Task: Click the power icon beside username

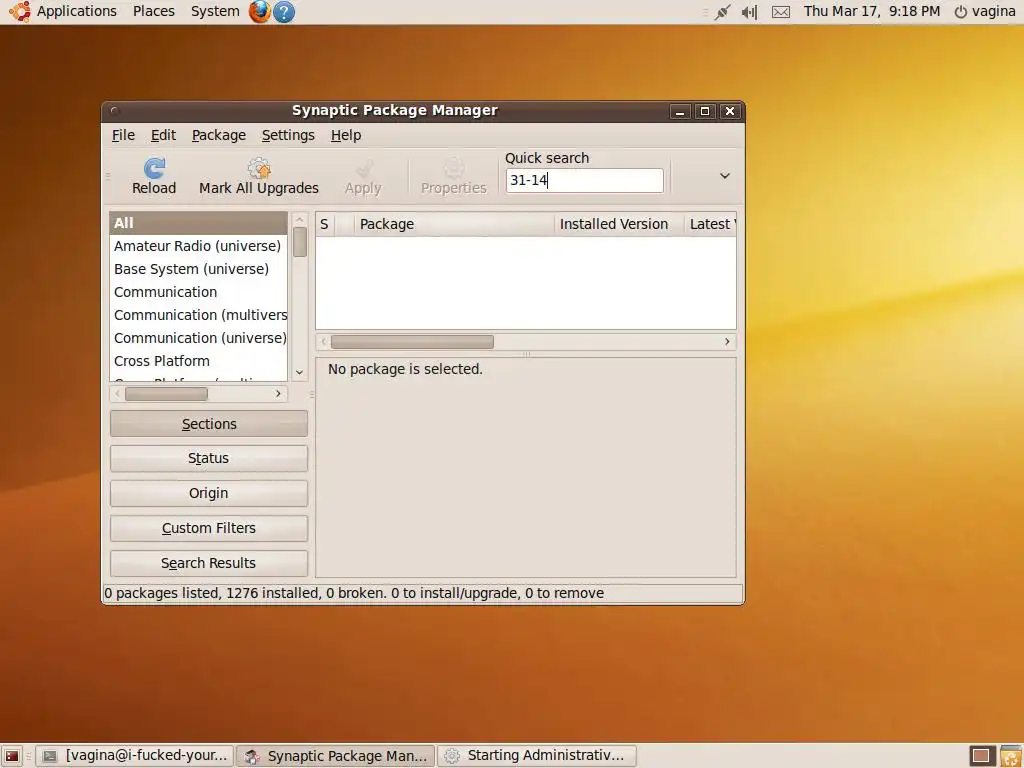Action: tap(960, 12)
